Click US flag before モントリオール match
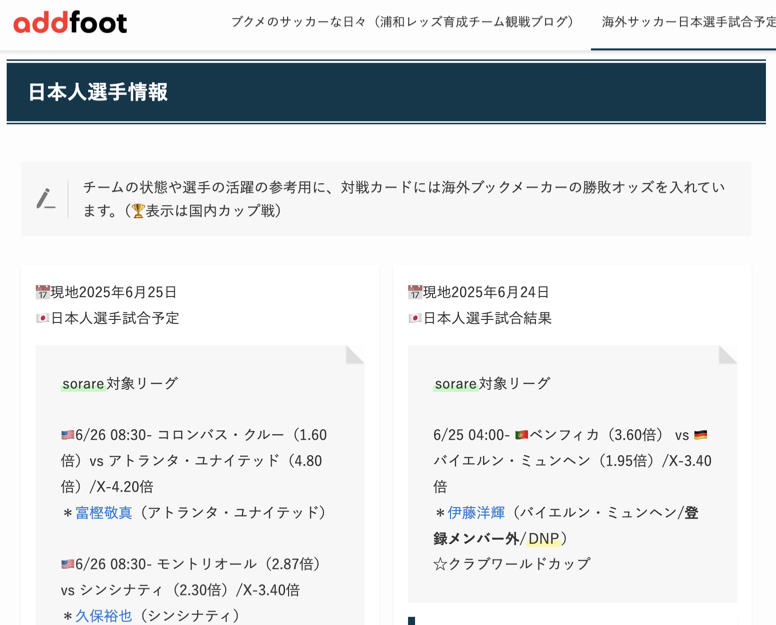This screenshot has height=625, width=776. click(x=68, y=564)
